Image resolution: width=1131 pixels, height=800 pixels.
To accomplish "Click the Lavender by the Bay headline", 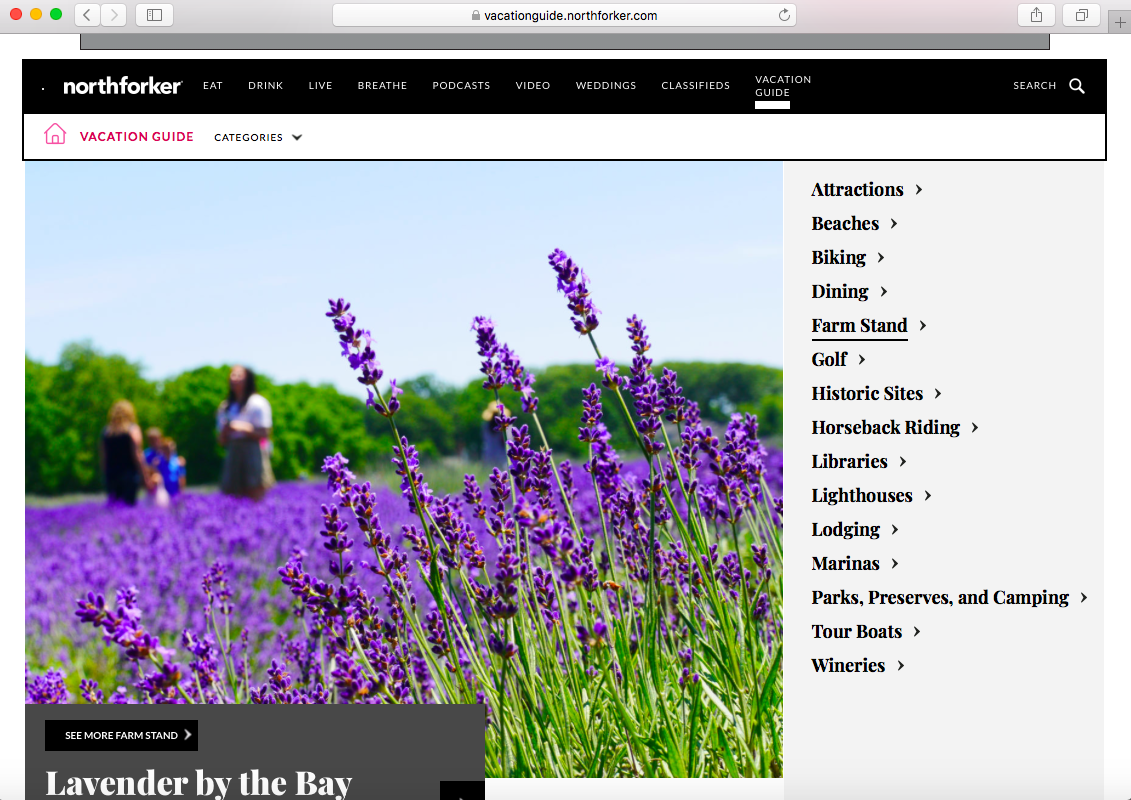I will point(199,782).
